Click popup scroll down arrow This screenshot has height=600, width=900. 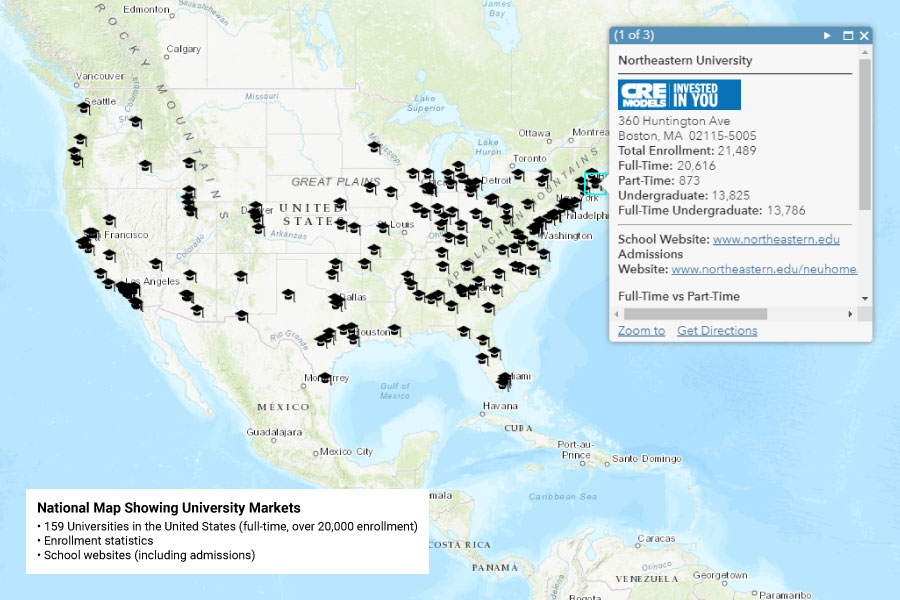pyautogui.click(x=864, y=299)
